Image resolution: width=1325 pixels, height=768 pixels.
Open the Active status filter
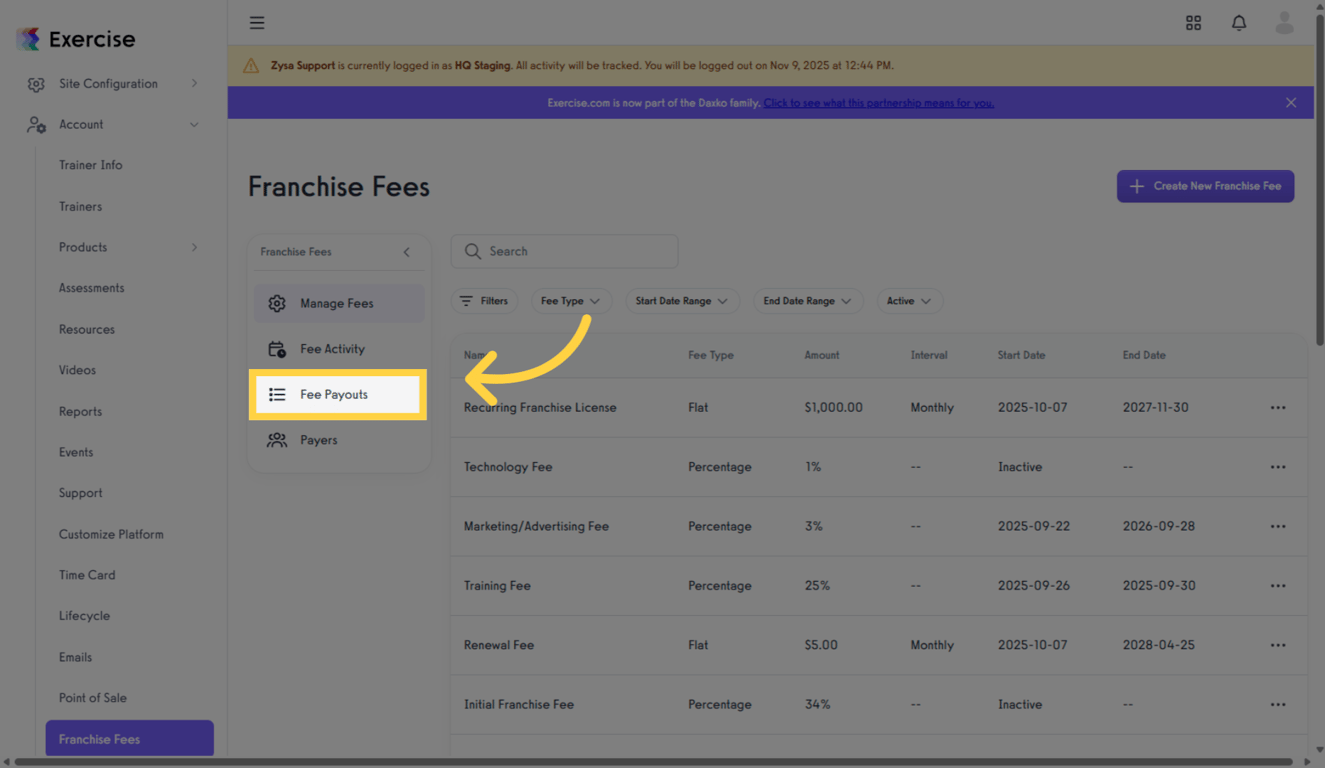[x=909, y=300]
